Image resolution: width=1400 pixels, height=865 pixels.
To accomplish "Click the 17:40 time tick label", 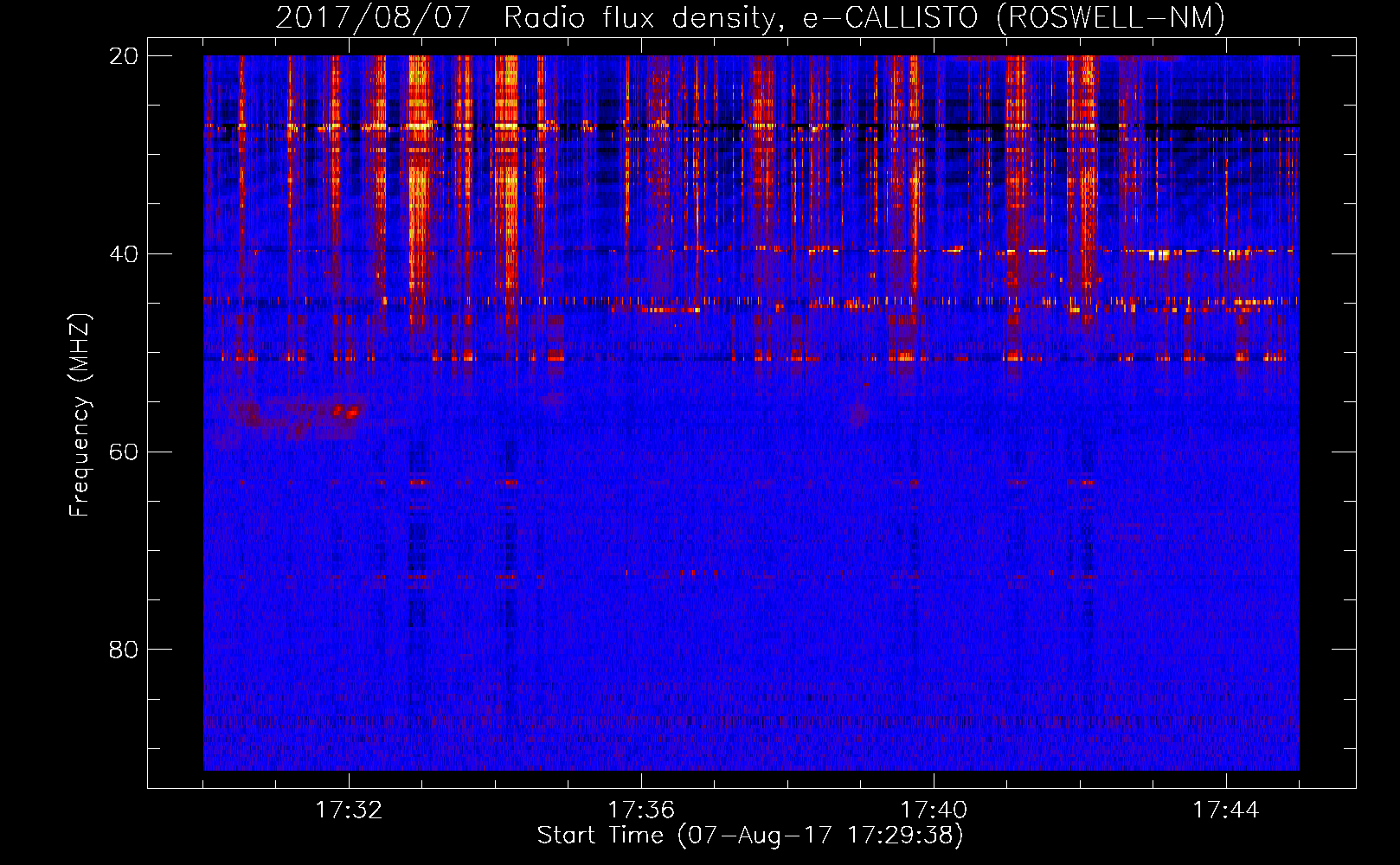I will pyautogui.click(x=934, y=811).
